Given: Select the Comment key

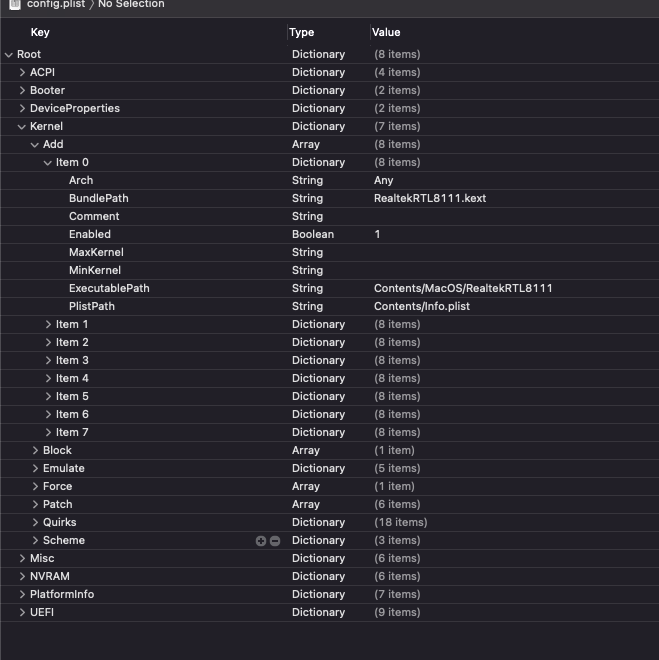Looking at the screenshot, I should (x=94, y=217).
